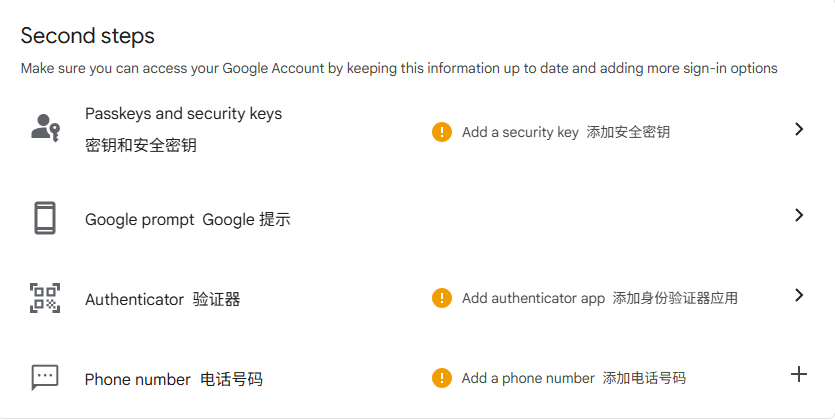Click the Second steps heading

pos(88,36)
